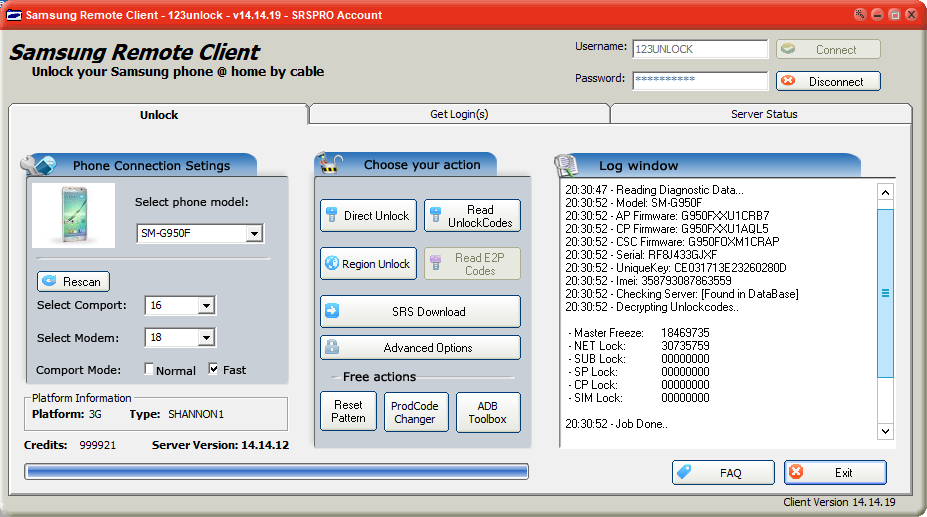Click the Region Unlock globe icon

click(332, 264)
